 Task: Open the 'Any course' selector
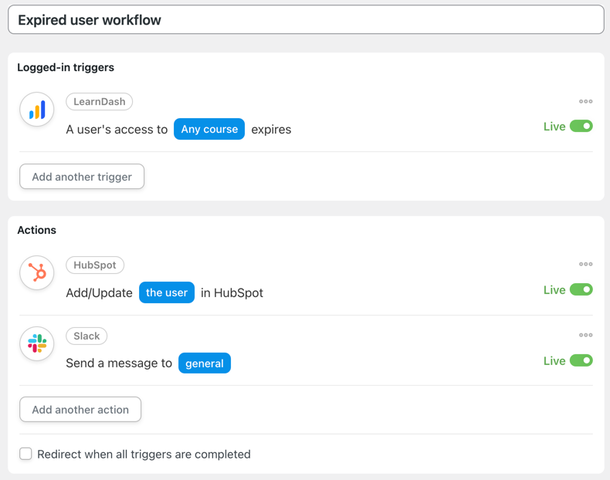[x=209, y=129]
